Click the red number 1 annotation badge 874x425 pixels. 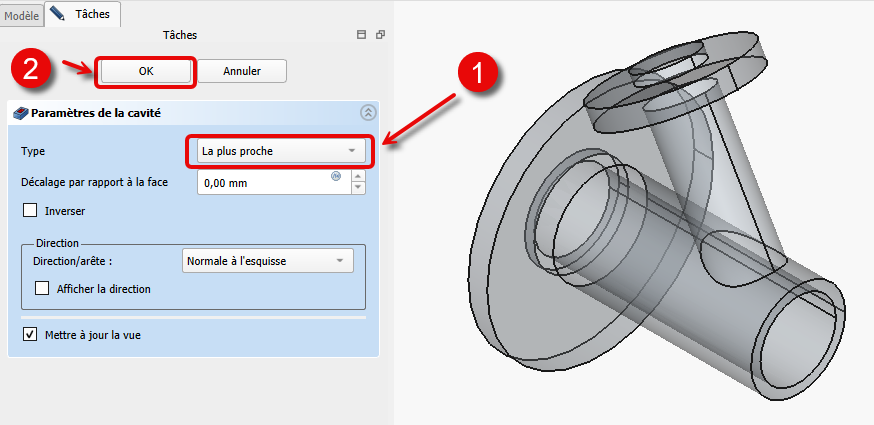point(479,73)
